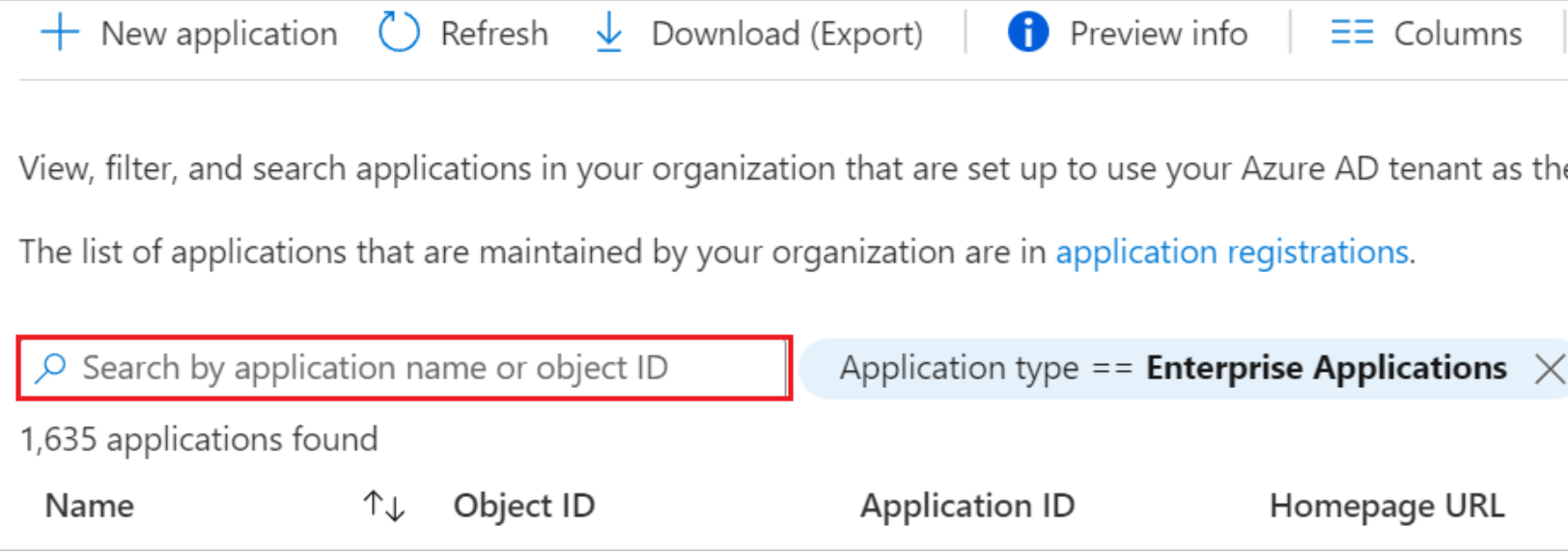Open the Columns chooser label
Viewport: 1568px width, 554px height.
click(1457, 34)
